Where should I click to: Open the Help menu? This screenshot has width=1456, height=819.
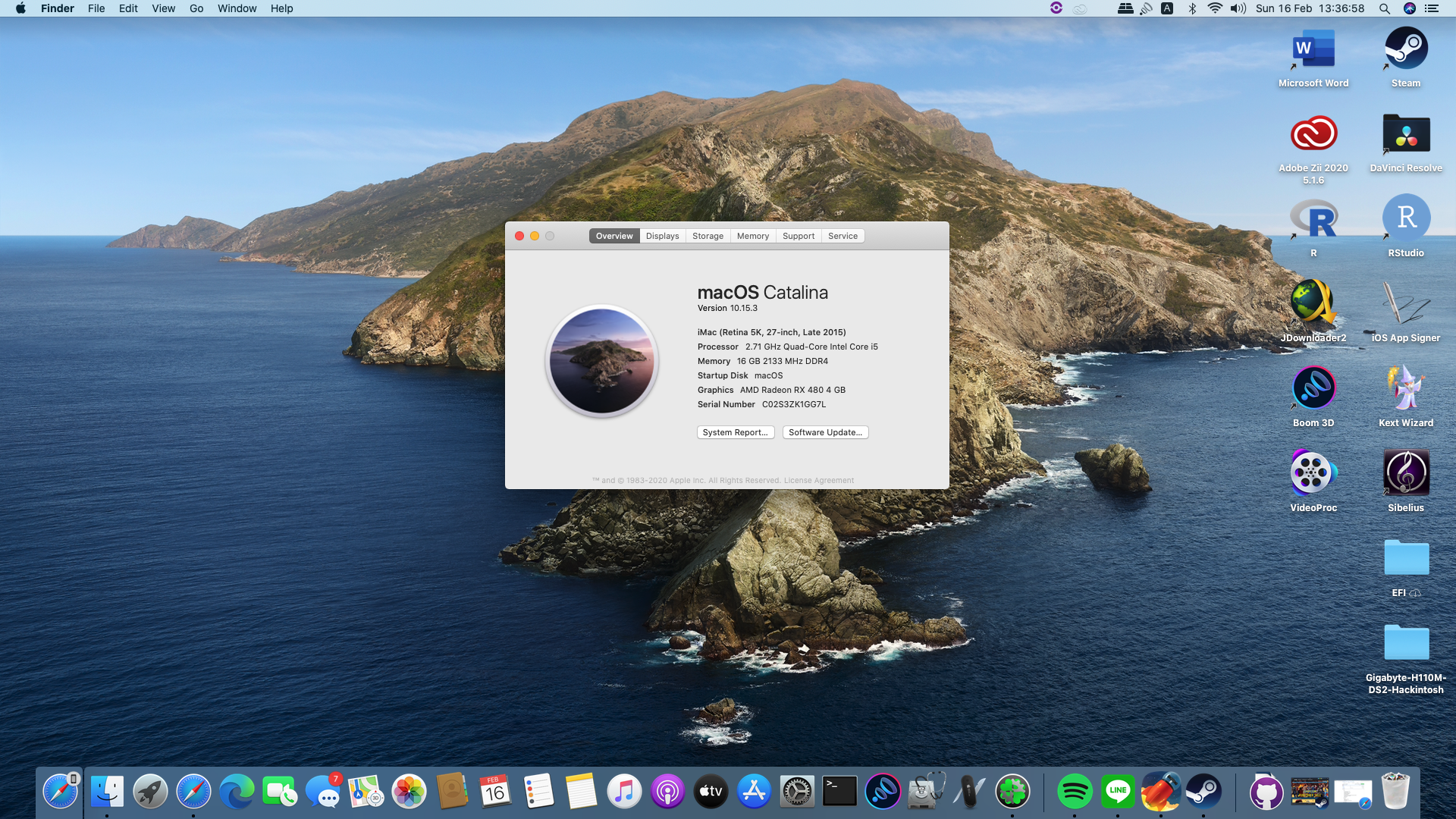click(x=281, y=8)
